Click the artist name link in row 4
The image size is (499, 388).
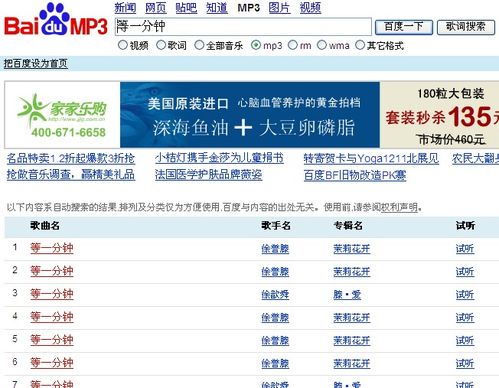click(x=275, y=318)
